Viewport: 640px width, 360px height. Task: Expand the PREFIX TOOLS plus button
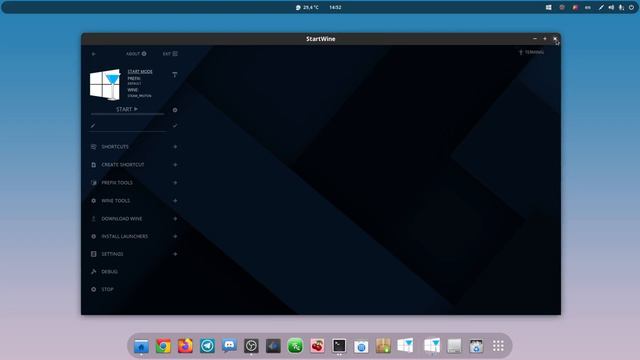[175, 182]
